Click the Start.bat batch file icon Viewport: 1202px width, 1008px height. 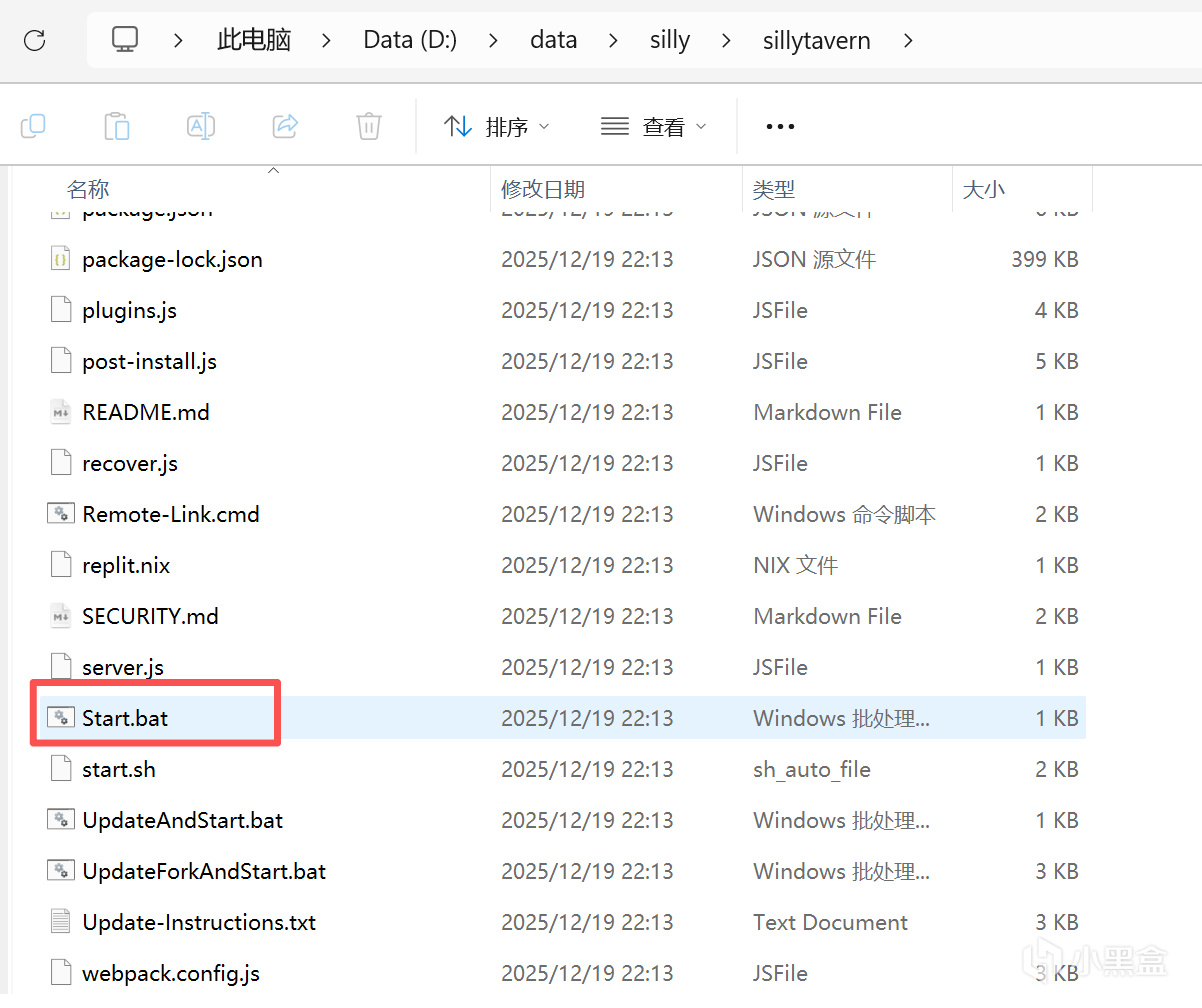pos(61,718)
